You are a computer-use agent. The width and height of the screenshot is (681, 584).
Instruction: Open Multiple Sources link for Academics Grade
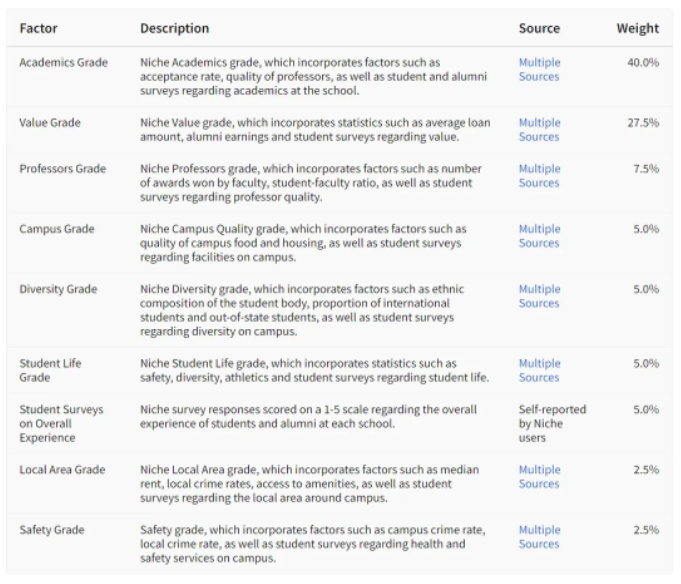pyautogui.click(x=539, y=69)
